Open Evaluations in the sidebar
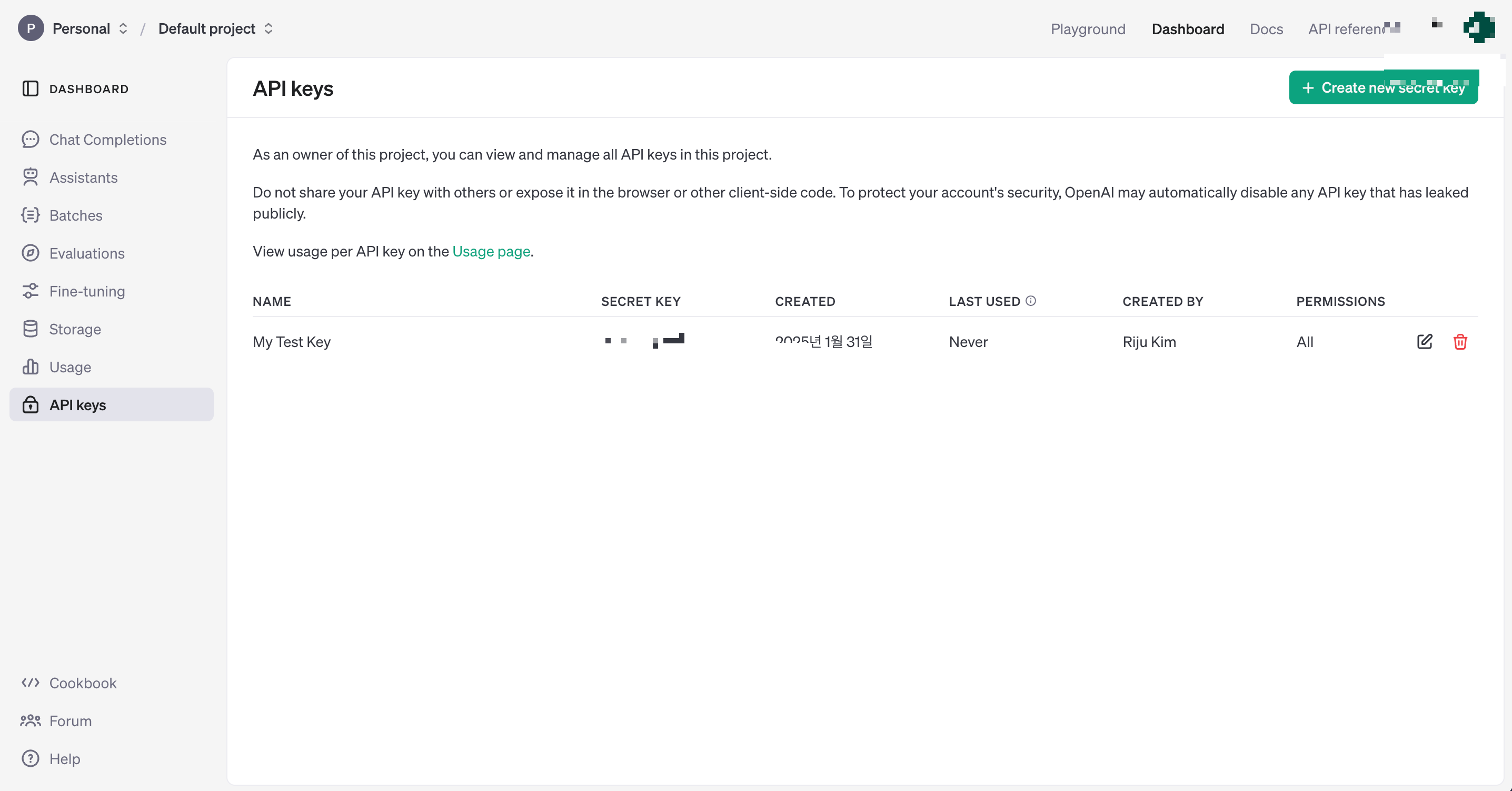The width and height of the screenshot is (1512, 791). pyautogui.click(x=87, y=253)
